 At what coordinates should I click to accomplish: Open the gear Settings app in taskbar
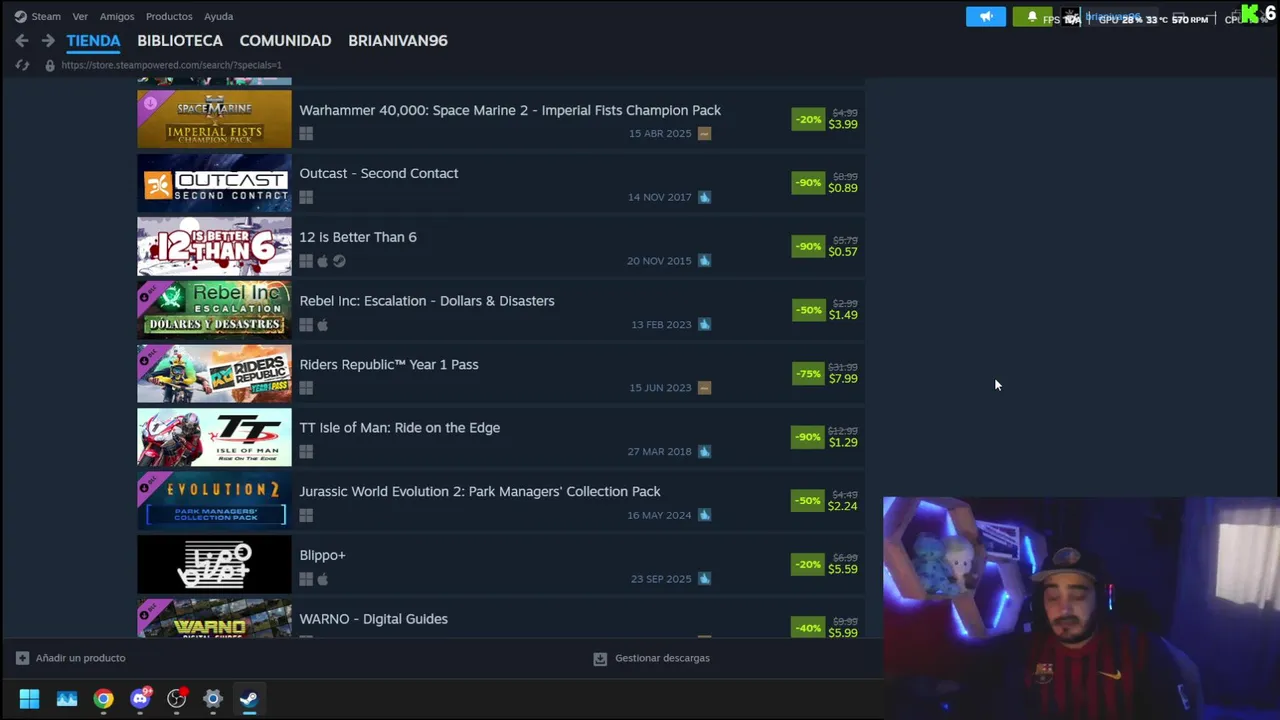(213, 699)
